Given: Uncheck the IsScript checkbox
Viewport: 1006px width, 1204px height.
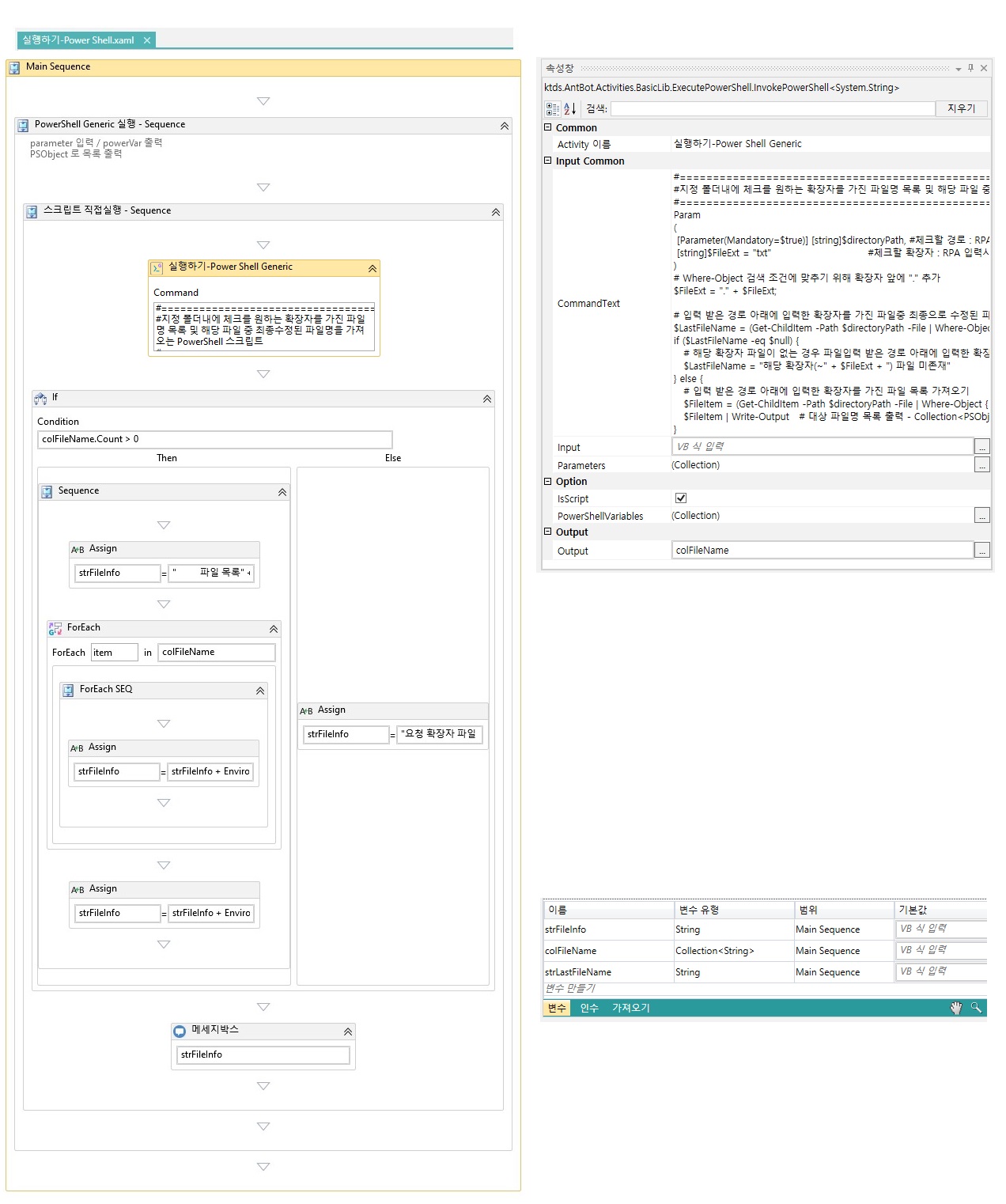Looking at the screenshot, I should (681, 498).
